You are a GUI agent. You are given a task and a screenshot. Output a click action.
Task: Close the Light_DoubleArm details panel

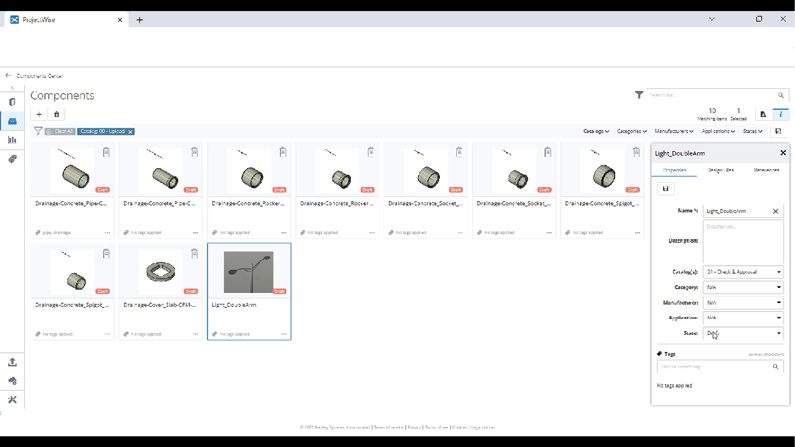(x=783, y=153)
